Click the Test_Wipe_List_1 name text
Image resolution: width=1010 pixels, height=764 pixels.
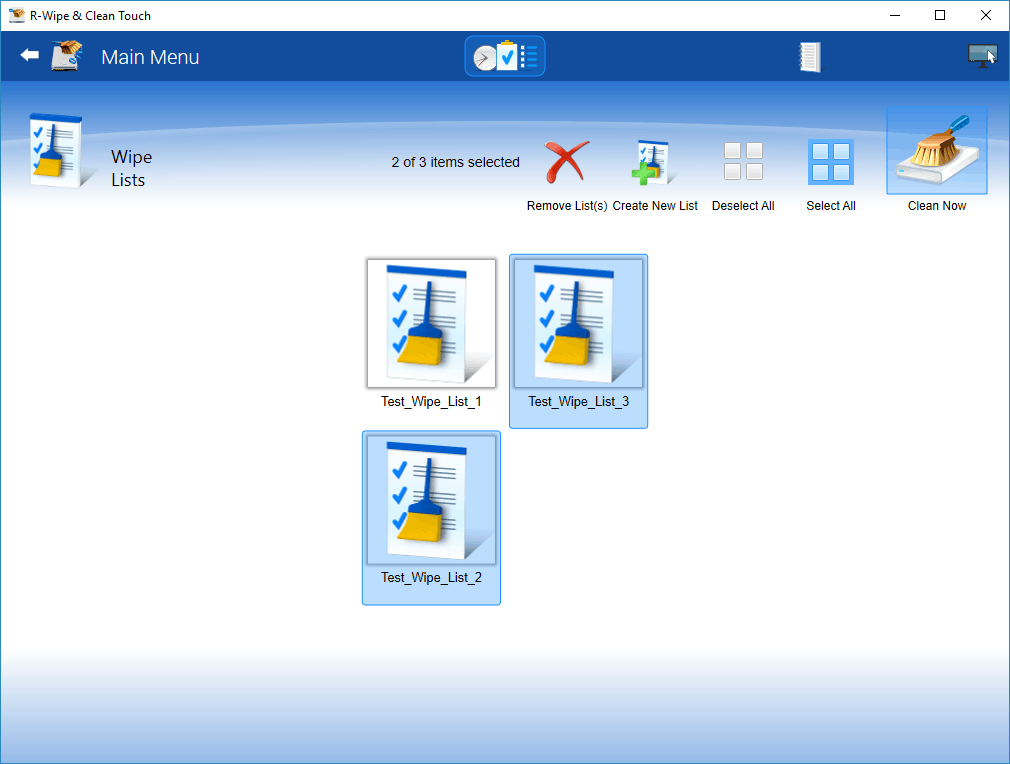point(432,401)
